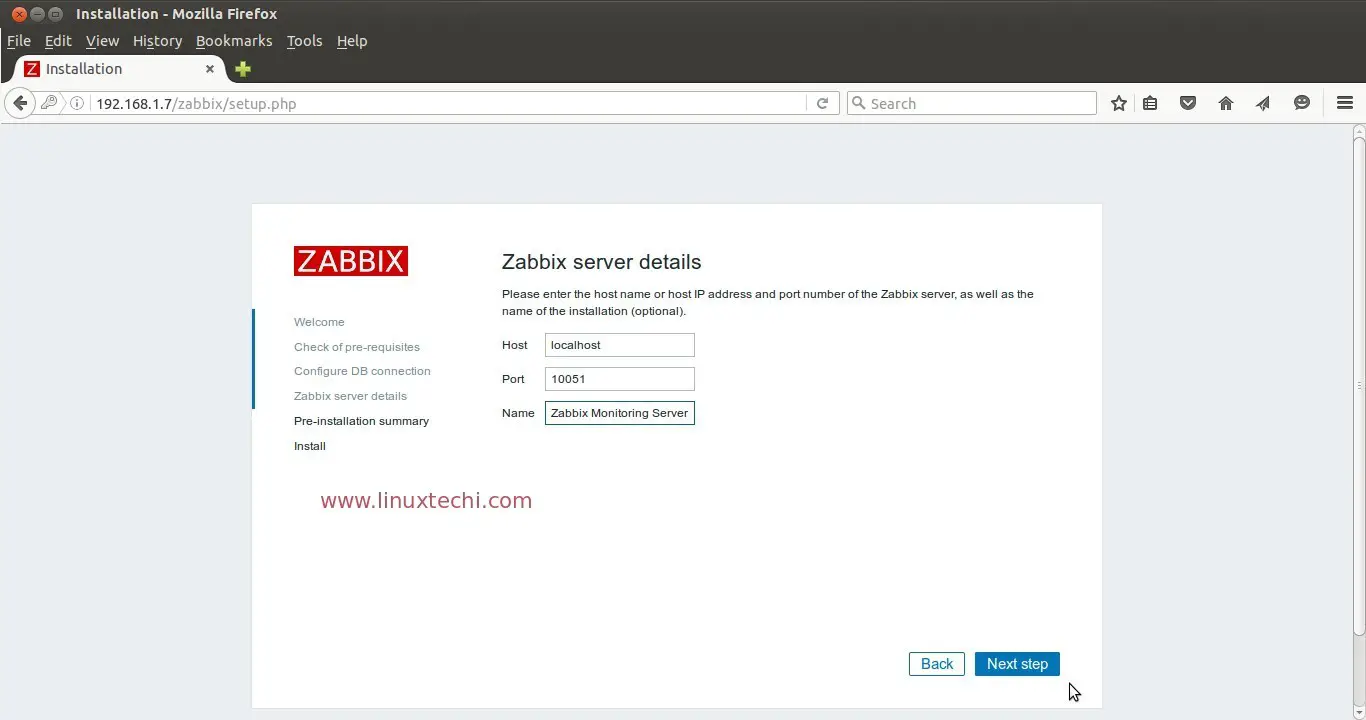Click Configure DB connection step
The width and height of the screenshot is (1366, 720).
point(362,371)
